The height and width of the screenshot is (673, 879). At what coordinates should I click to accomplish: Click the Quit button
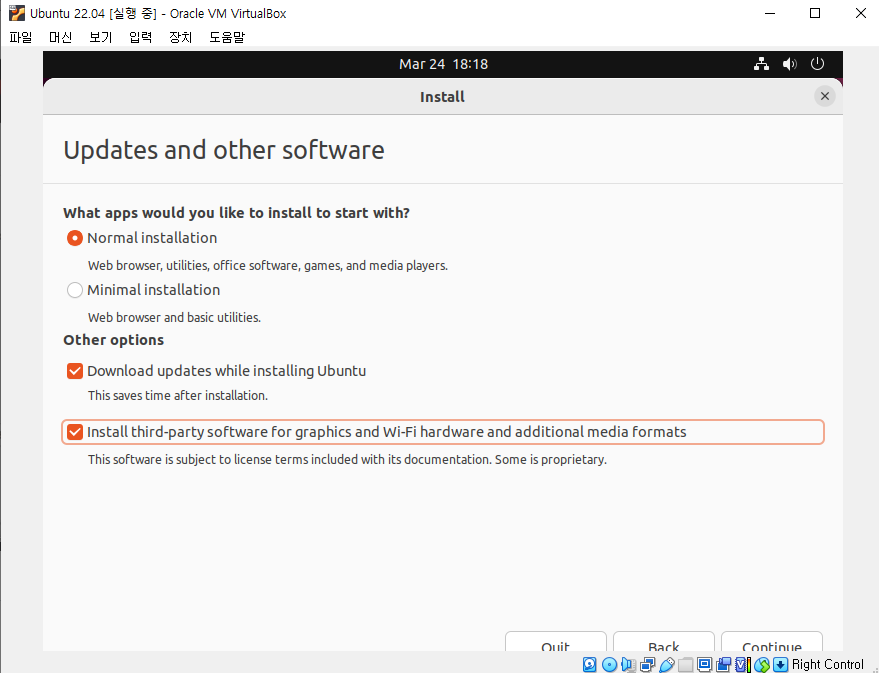tap(556, 642)
